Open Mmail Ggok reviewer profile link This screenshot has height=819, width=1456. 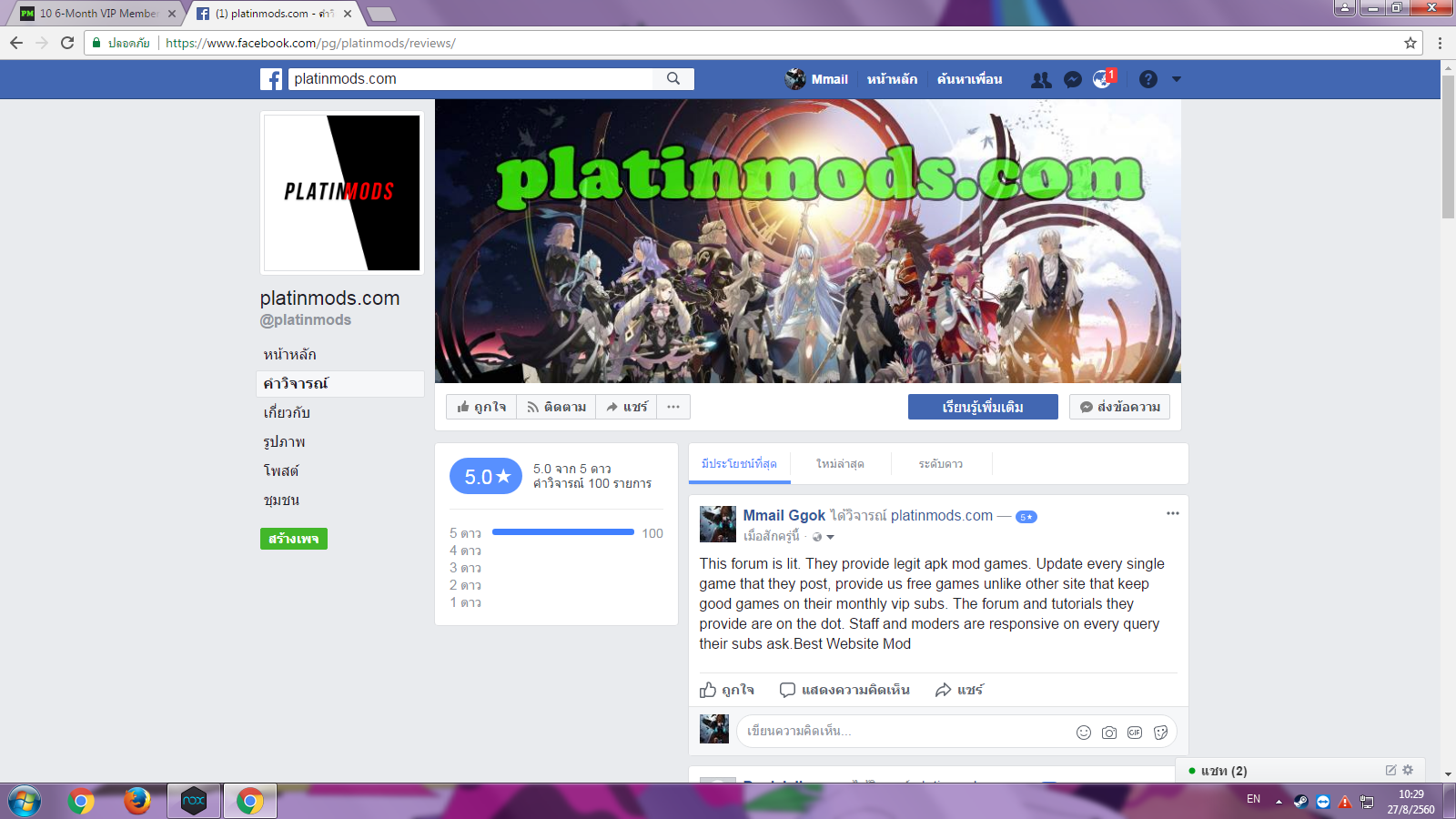[x=784, y=516]
